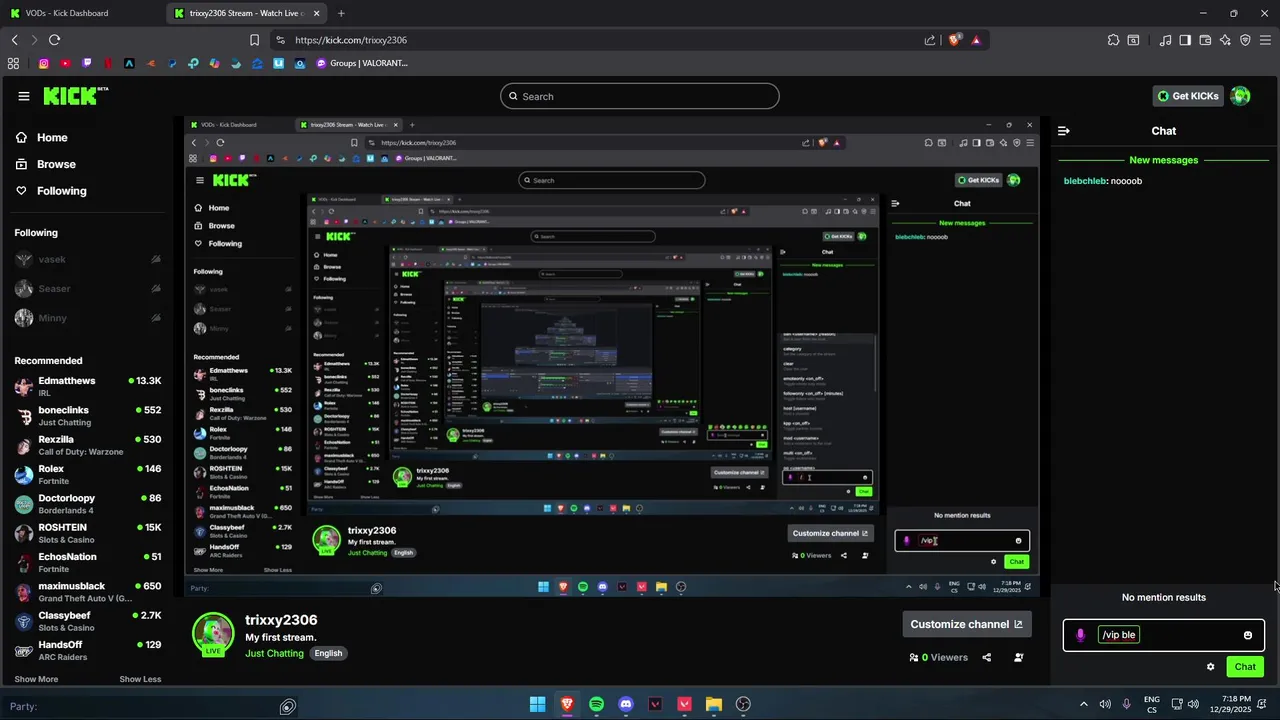The image size is (1280, 720).
Task: Click the Windows Start button
Action: click(x=538, y=705)
